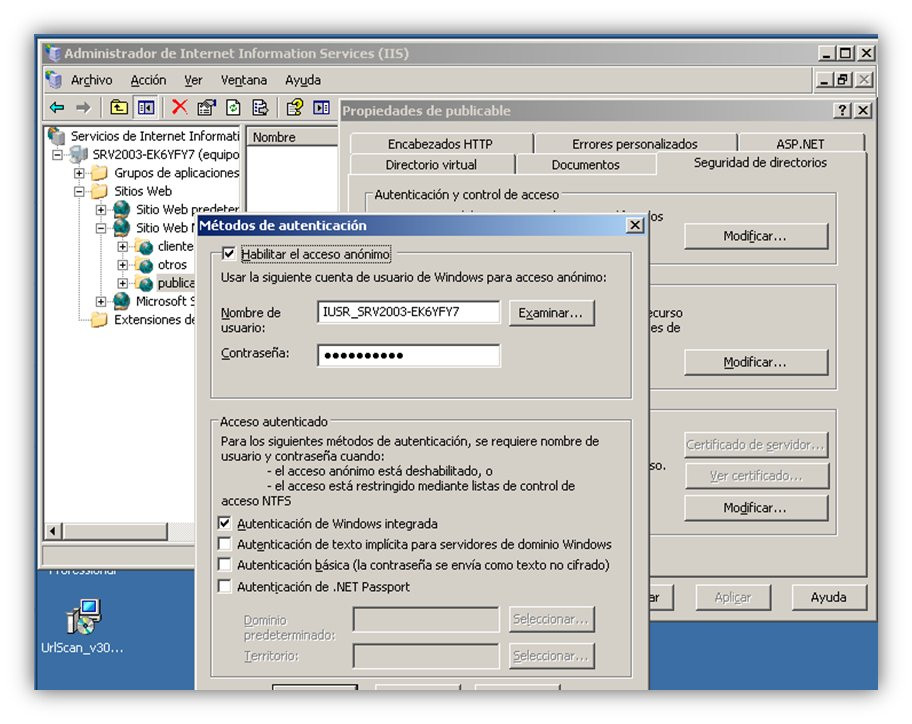Click Examinar button next to user name

pos(551,313)
